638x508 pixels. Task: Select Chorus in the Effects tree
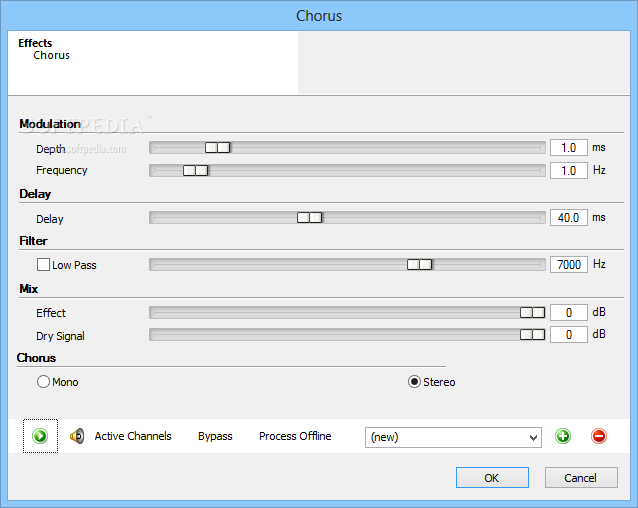[x=51, y=55]
